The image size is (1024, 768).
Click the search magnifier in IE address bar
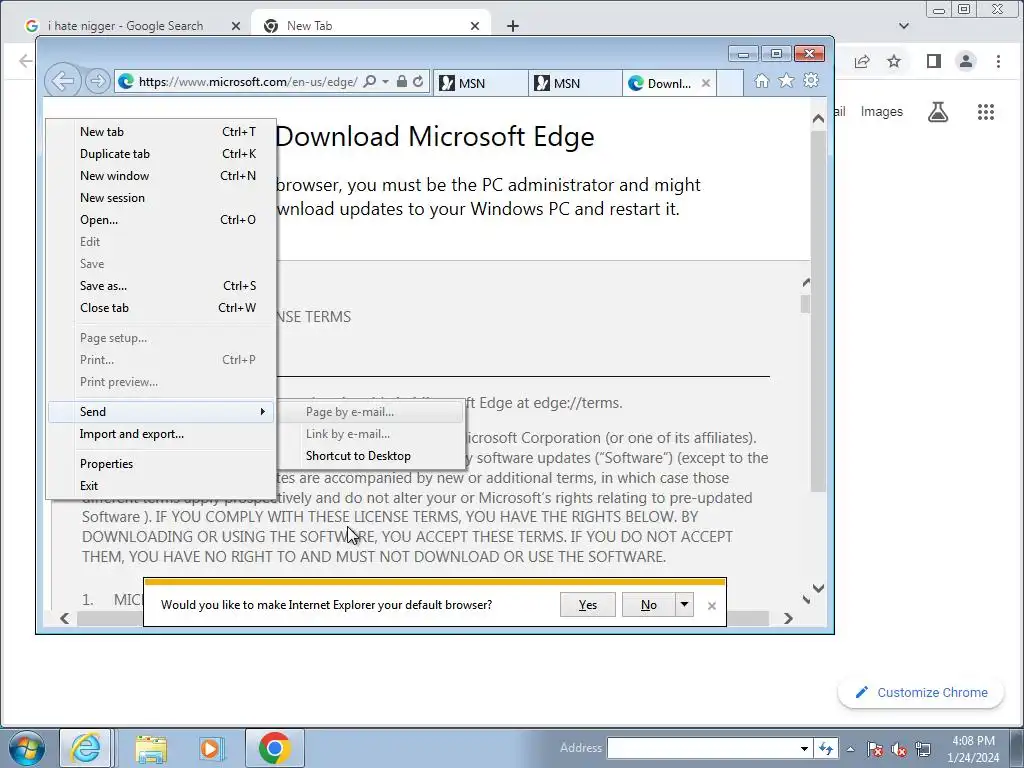point(370,82)
